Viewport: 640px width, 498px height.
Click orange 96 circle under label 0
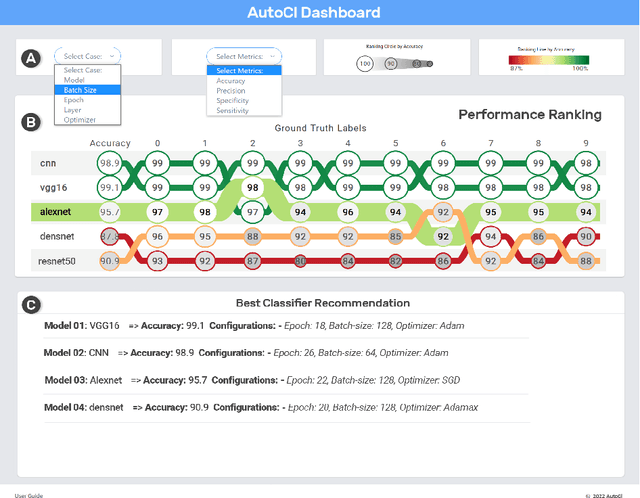(x=158, y=236)
